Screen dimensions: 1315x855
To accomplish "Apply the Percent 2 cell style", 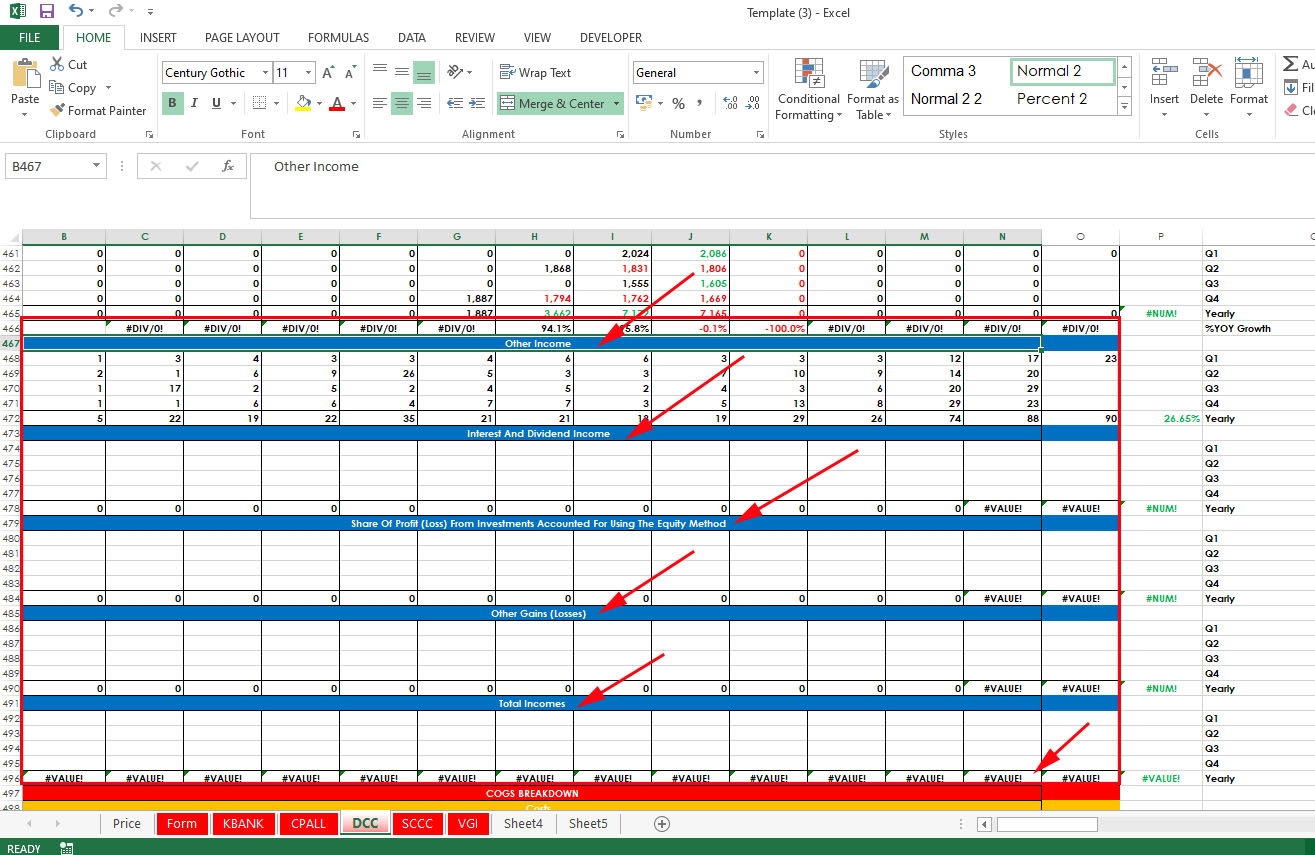I will pyautogui.click(x=1051, y=99).
